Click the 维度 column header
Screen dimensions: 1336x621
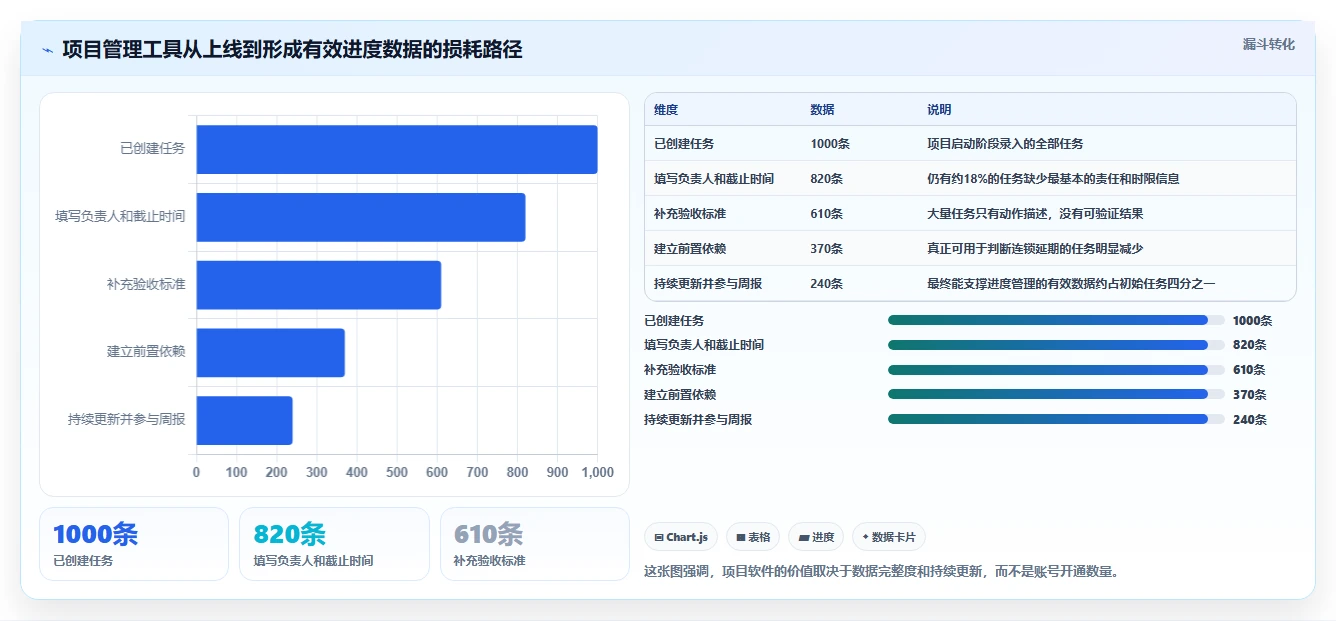click(666, 110)
